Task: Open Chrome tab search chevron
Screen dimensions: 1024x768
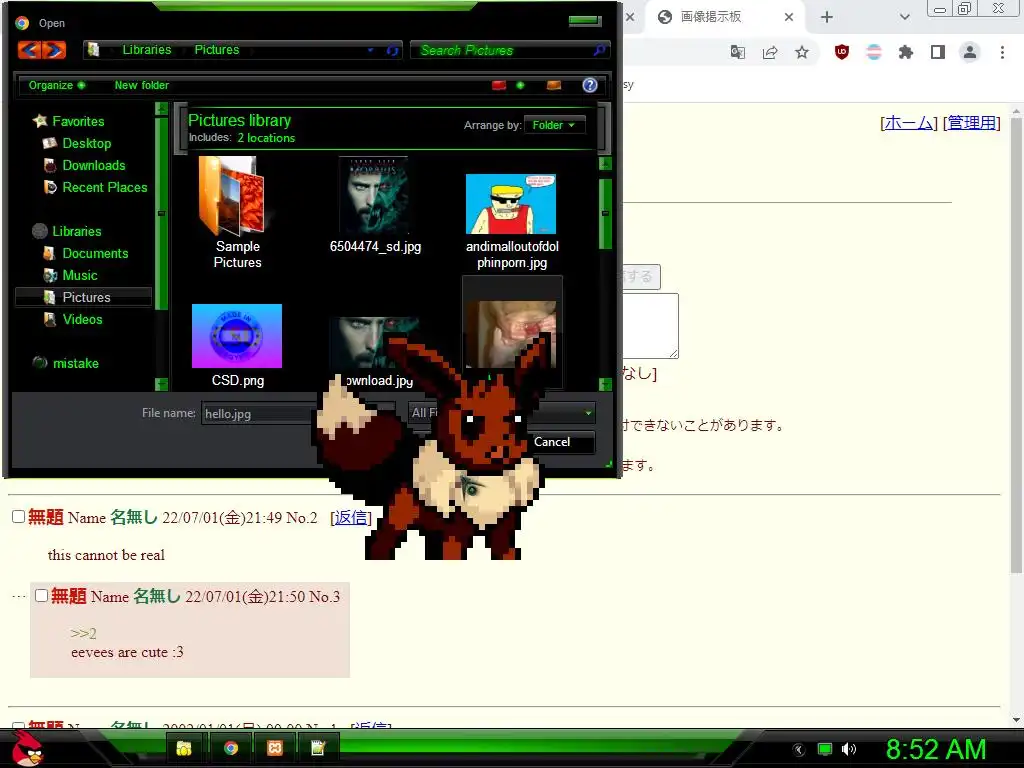Action: (904, 17)
